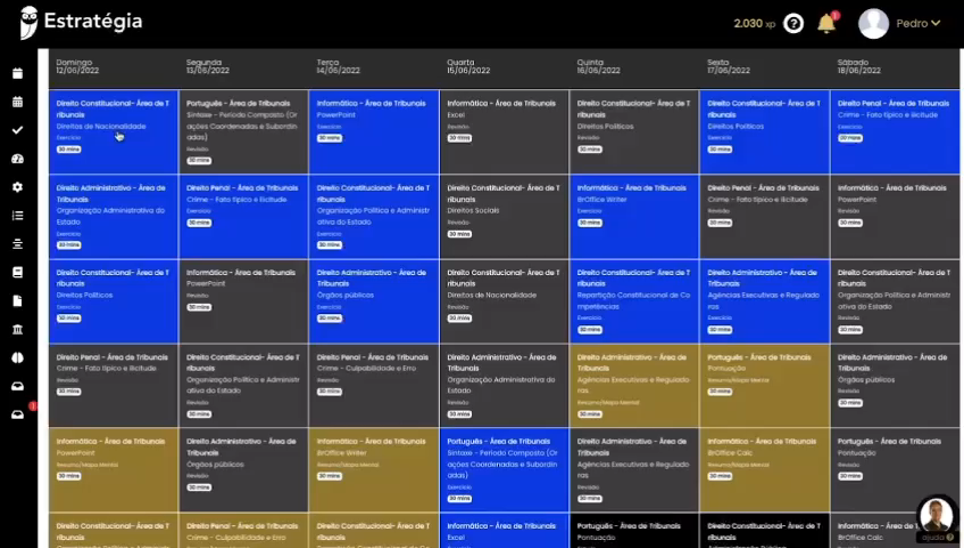Screen dimensions: 964x548
Task: Click the half-filled circle icon in sidebar
Action: pyautogui.click(x=17, y=357)
